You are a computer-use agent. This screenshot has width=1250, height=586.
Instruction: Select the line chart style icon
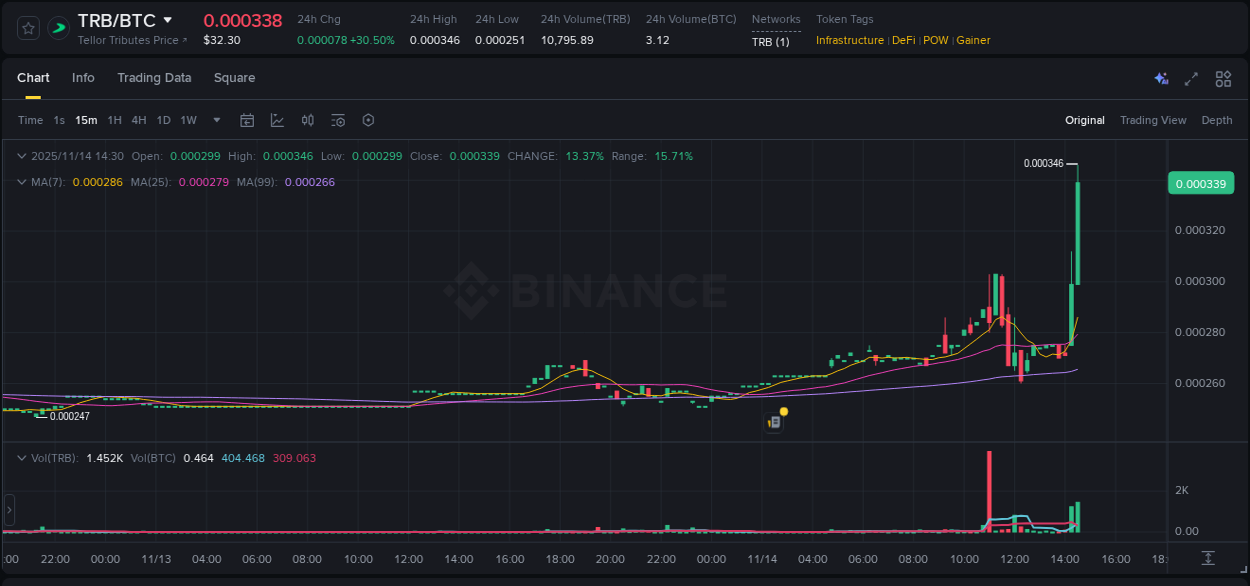(x=277, y=119)
